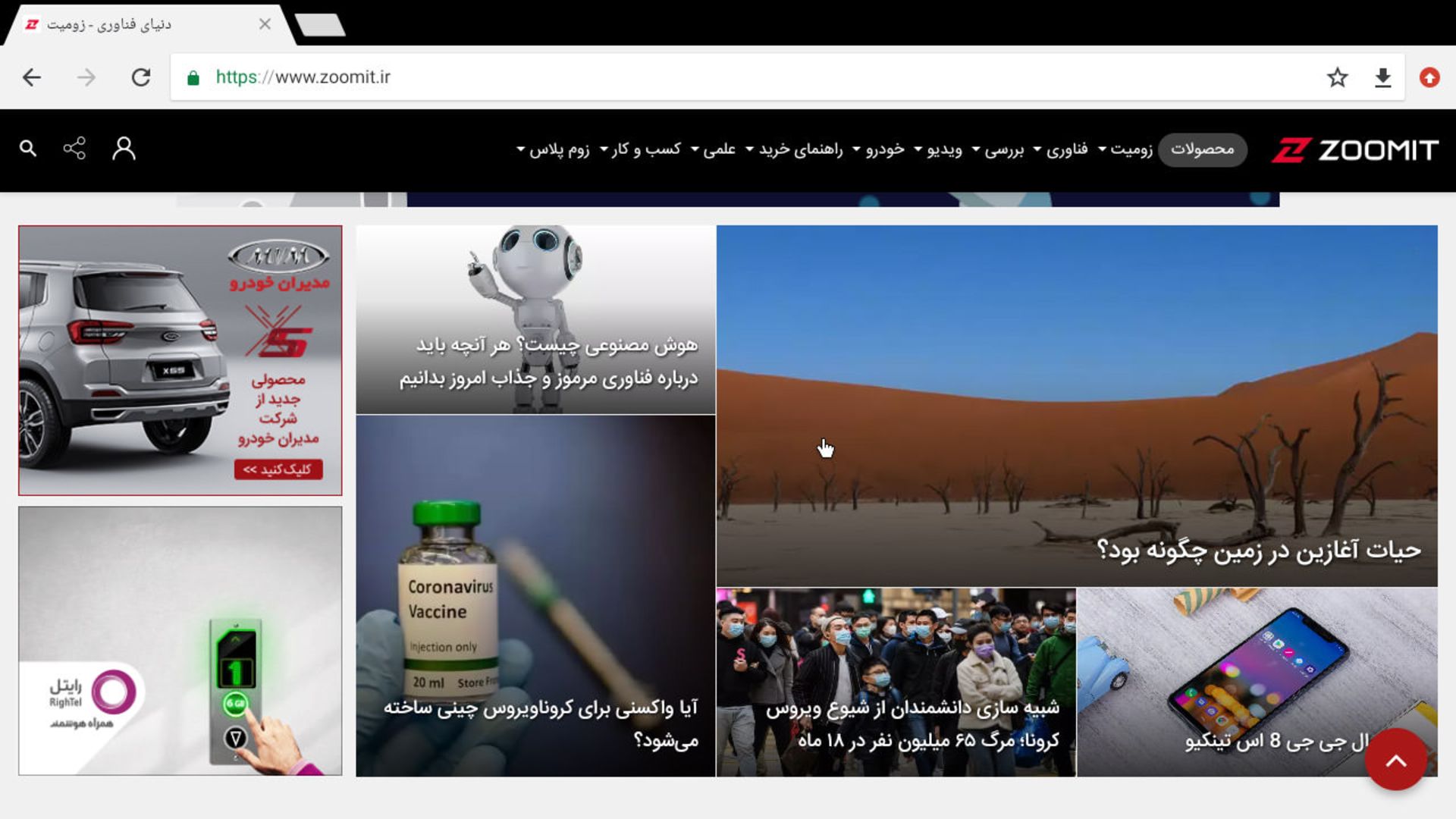Image resolution: width=1456 pixels, height=819 pixels.
Task: Open the کلیک کنید link in car ad
Action: [x=278, y=470]
